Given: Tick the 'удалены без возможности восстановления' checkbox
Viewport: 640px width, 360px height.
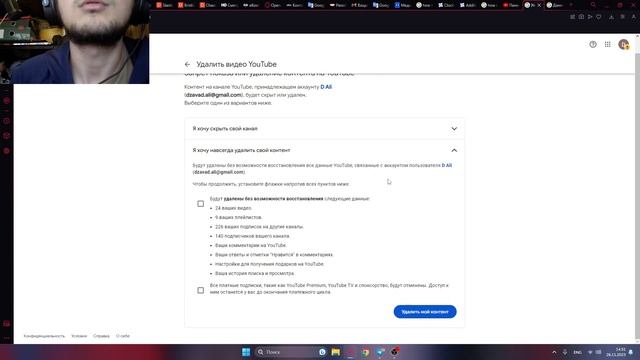Looking at the screenshot, I should click(200, 204).
